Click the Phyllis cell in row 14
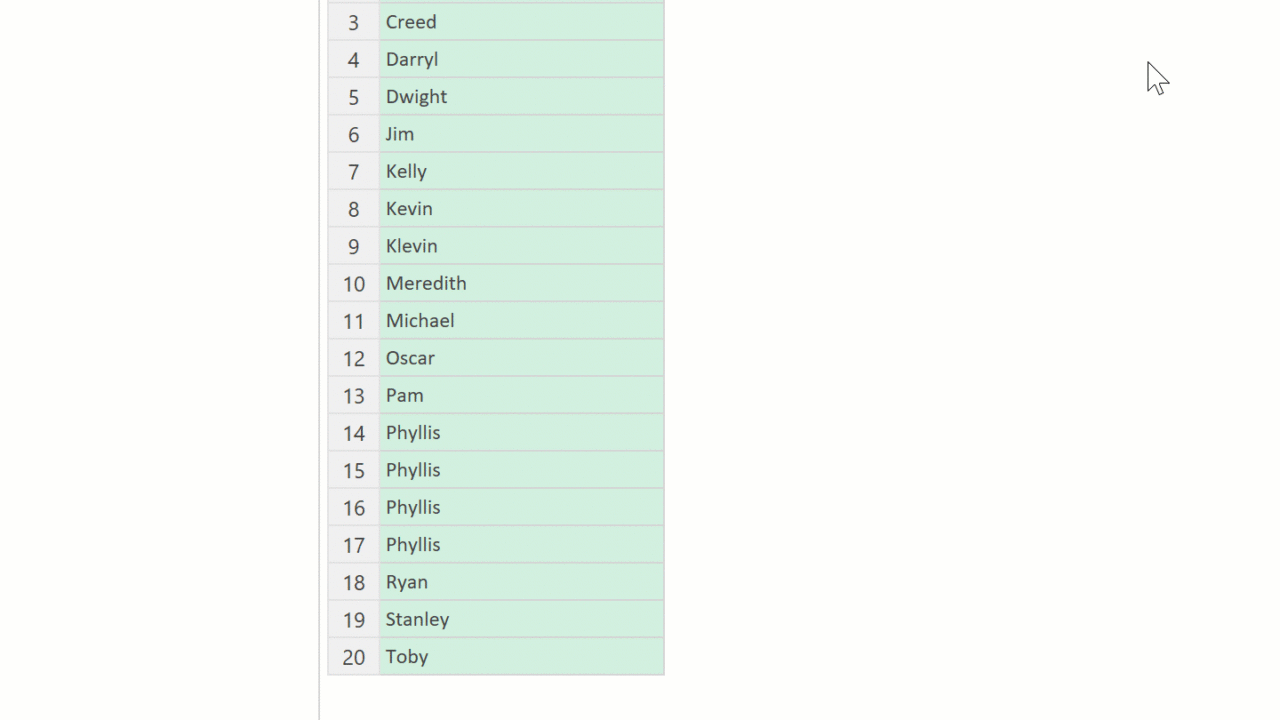The height and width of the screenshot is (720, 1280). [521, 433]
